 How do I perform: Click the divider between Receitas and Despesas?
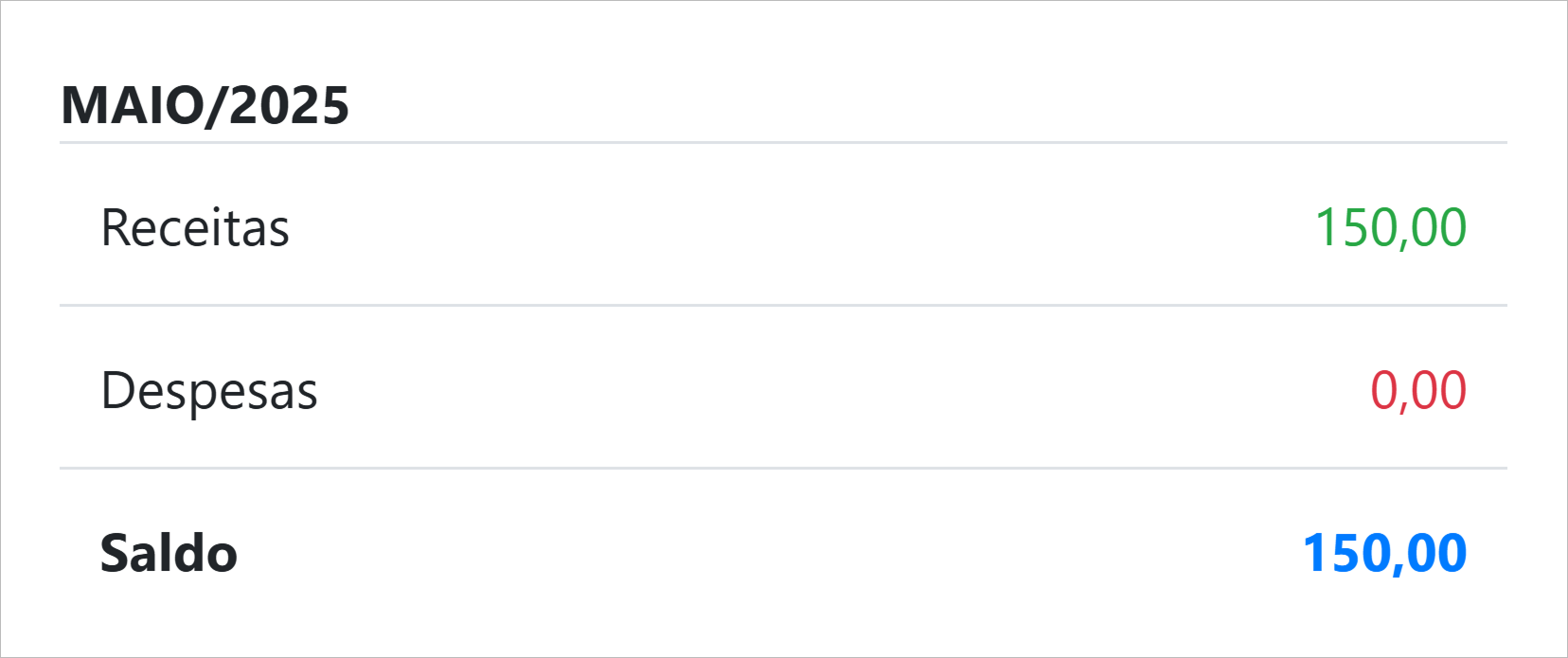[783, 306]
